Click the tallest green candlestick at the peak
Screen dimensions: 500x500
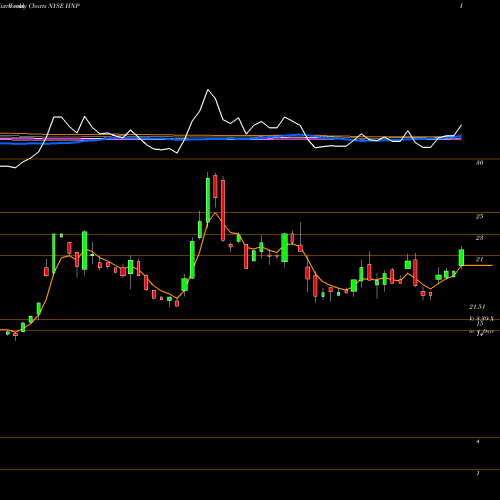coord(208,200)
